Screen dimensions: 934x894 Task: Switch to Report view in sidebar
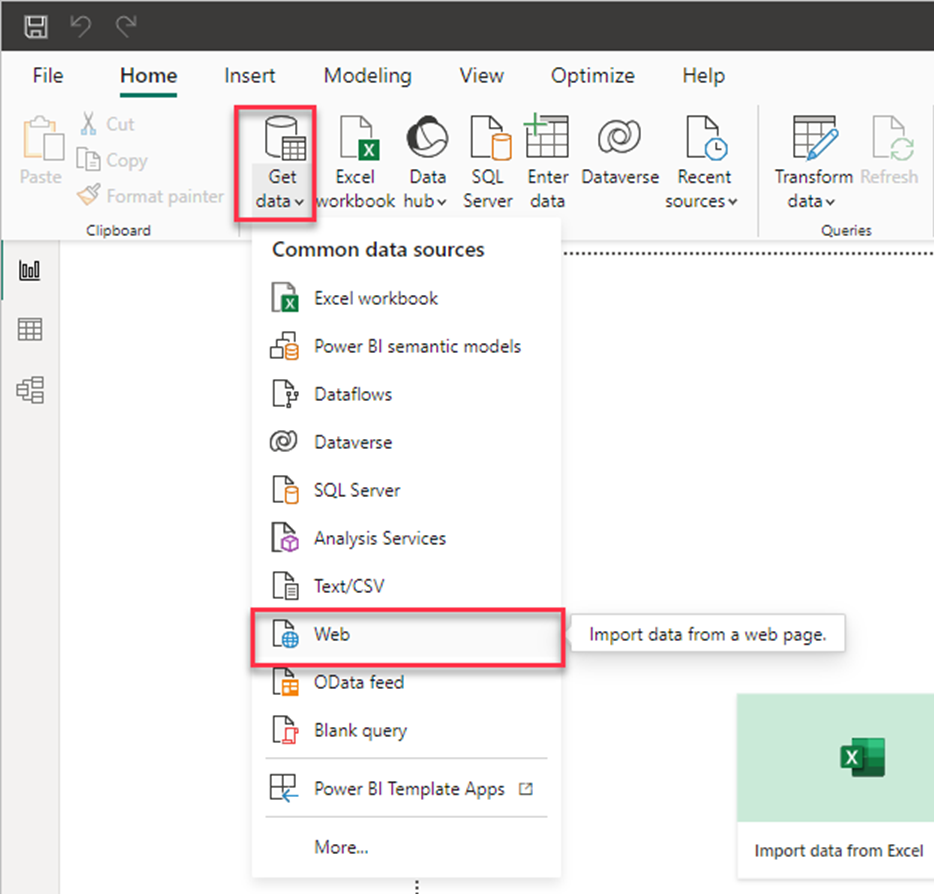[30, 271]
